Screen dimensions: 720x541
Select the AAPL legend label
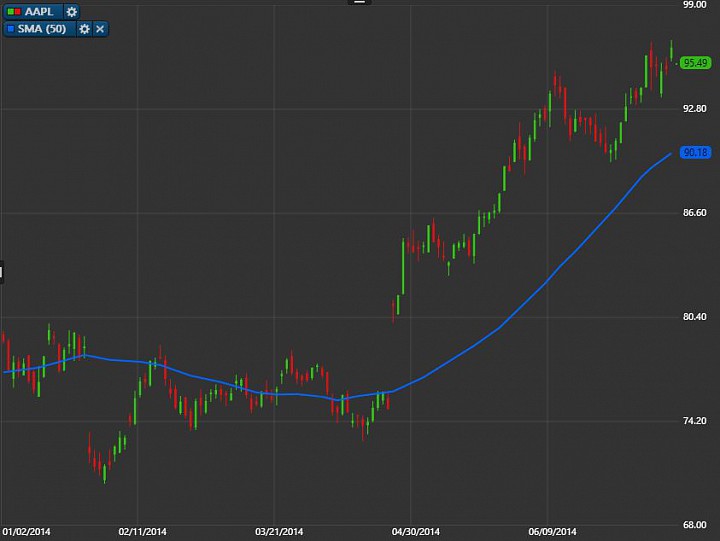coord(39,12)
